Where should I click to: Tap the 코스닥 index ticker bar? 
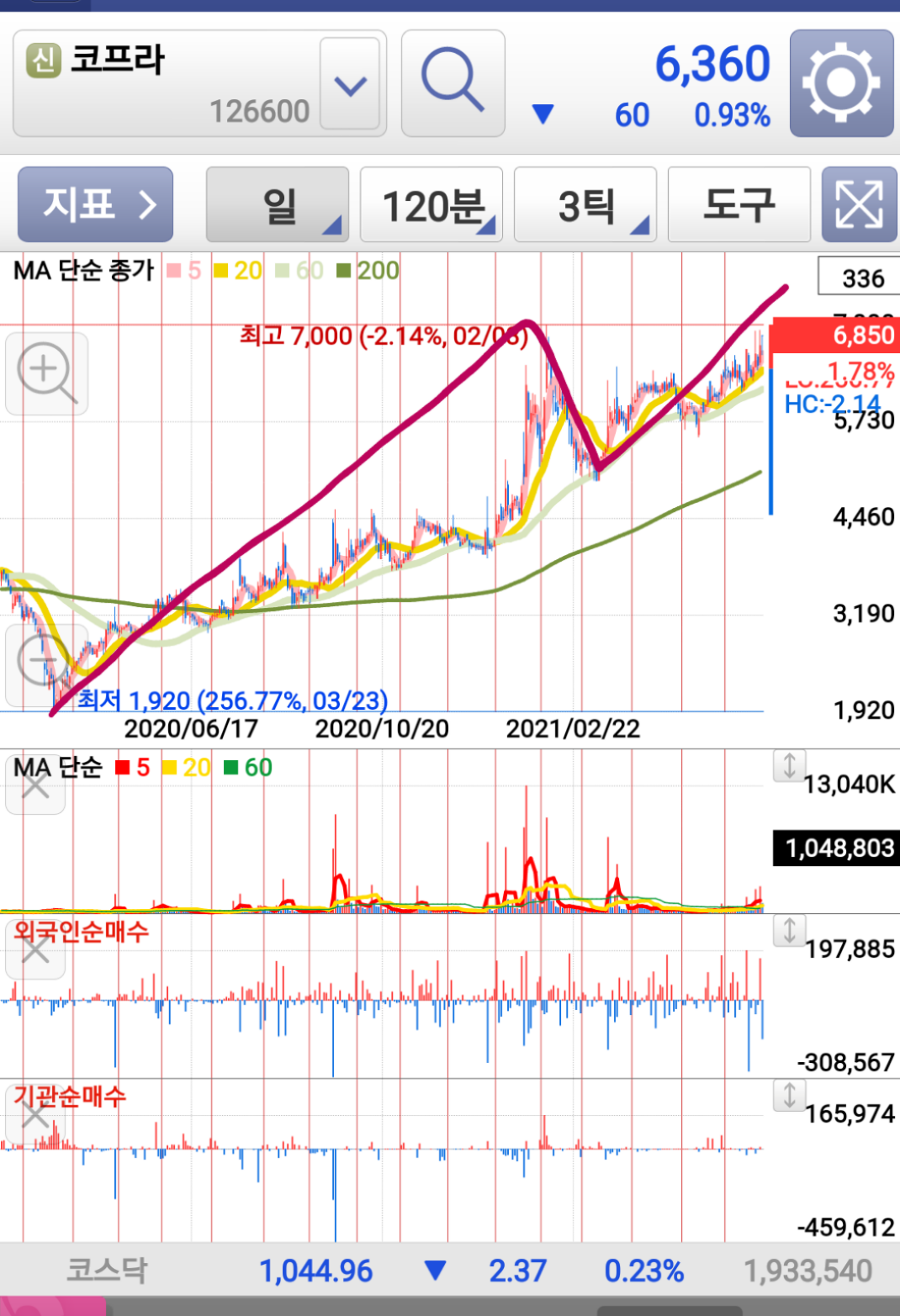[x=450, y=1270]
